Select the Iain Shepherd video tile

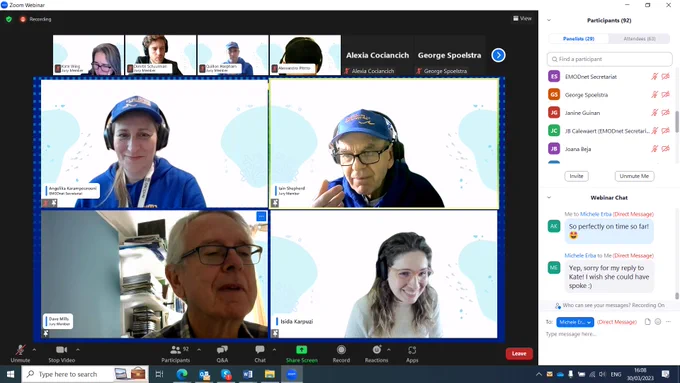384,144
